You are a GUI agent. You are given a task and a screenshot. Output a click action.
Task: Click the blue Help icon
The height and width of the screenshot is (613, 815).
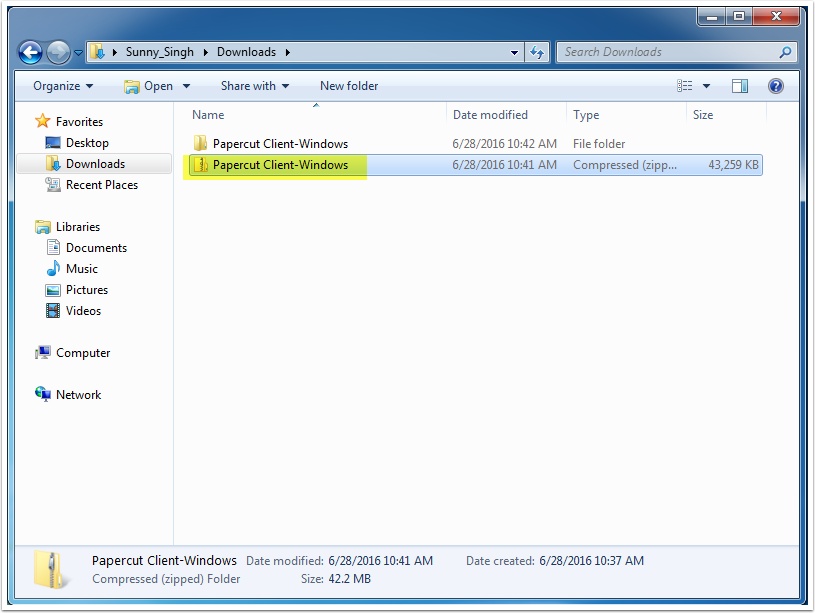point(775,86)
